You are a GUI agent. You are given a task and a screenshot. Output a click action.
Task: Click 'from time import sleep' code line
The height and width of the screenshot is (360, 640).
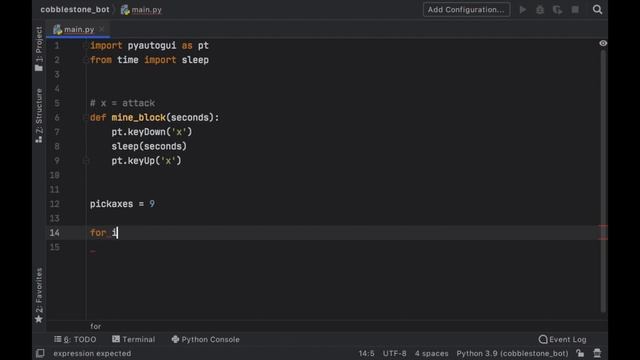[149, 60]
